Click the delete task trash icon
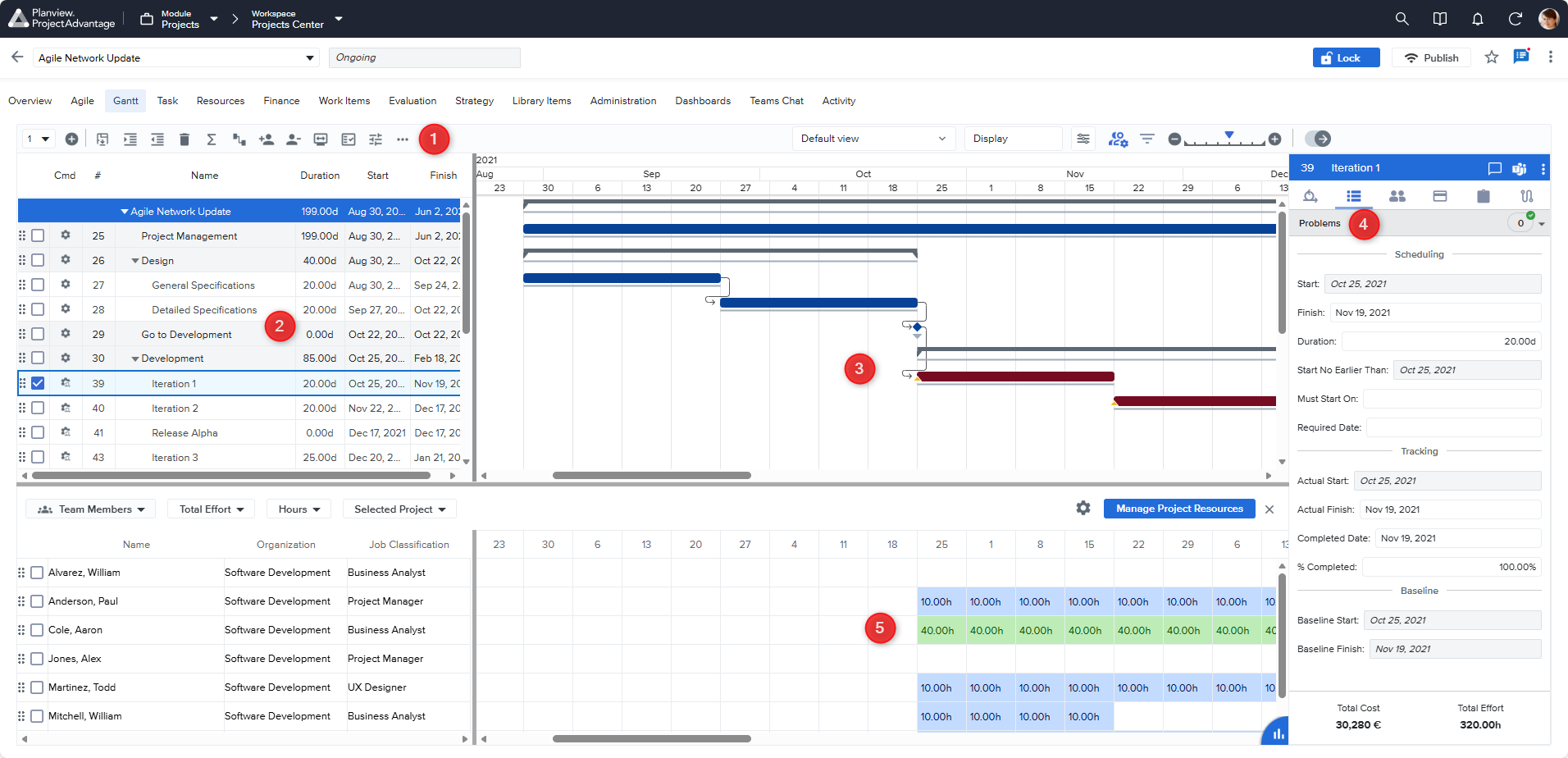The image size is (1568, 758). (185, 139)
